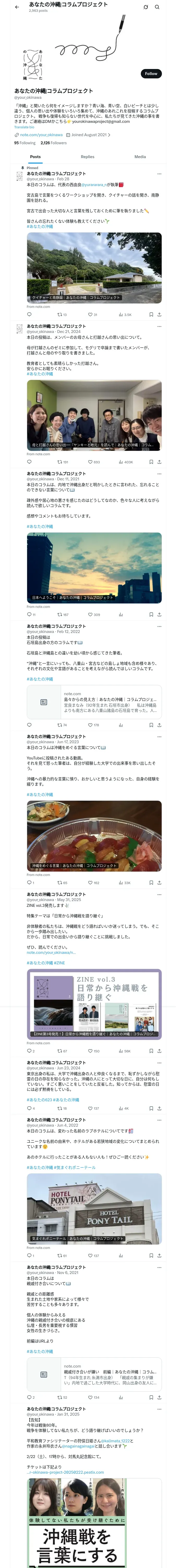View analytics of the post with 403K views
176x1568 pixels.
tap(126, 462)
